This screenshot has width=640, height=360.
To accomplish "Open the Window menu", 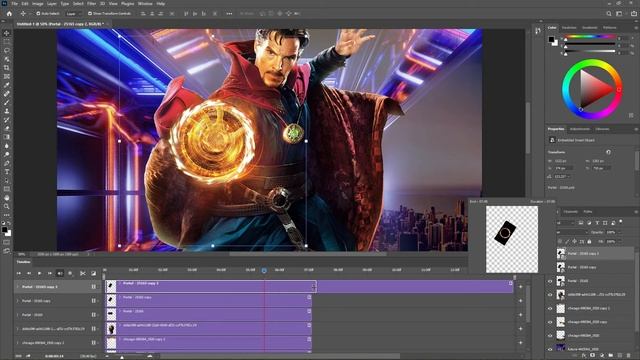I will (x=145, y=4).
